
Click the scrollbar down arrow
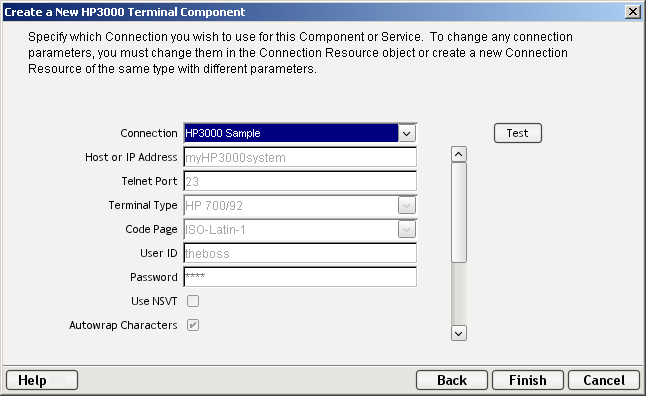click(x=459, y=333)
